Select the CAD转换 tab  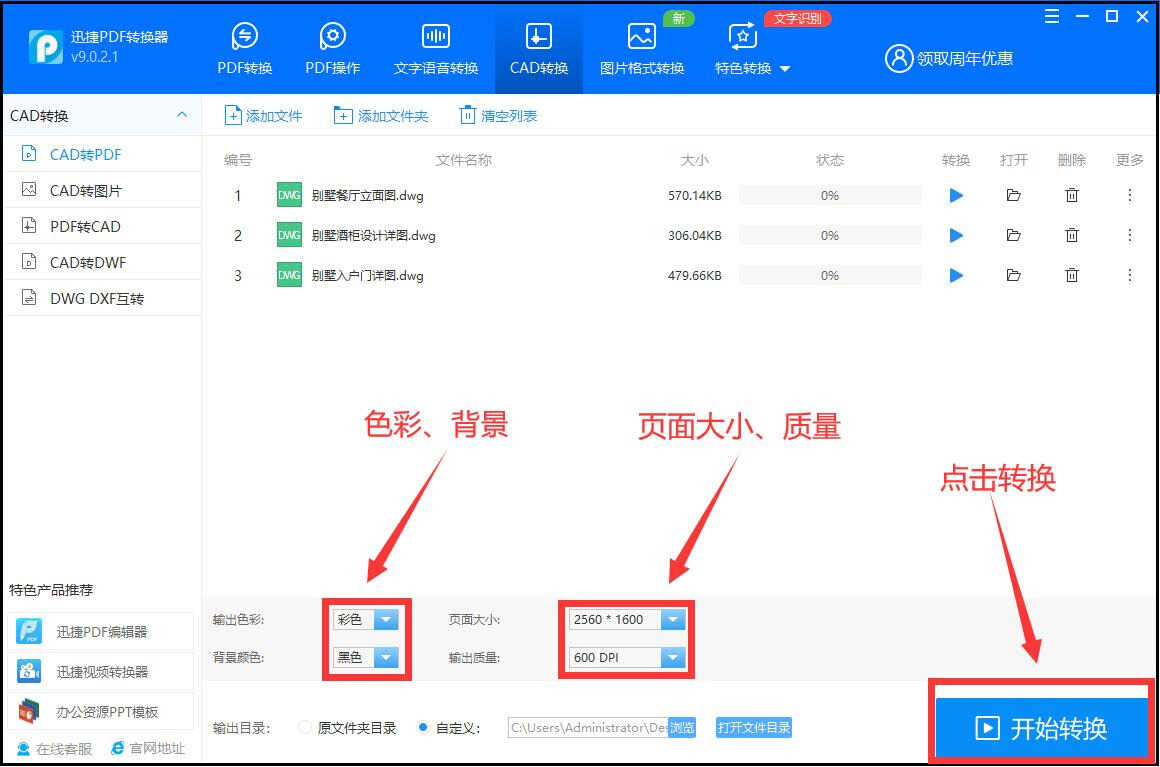[x=539, y=49]
